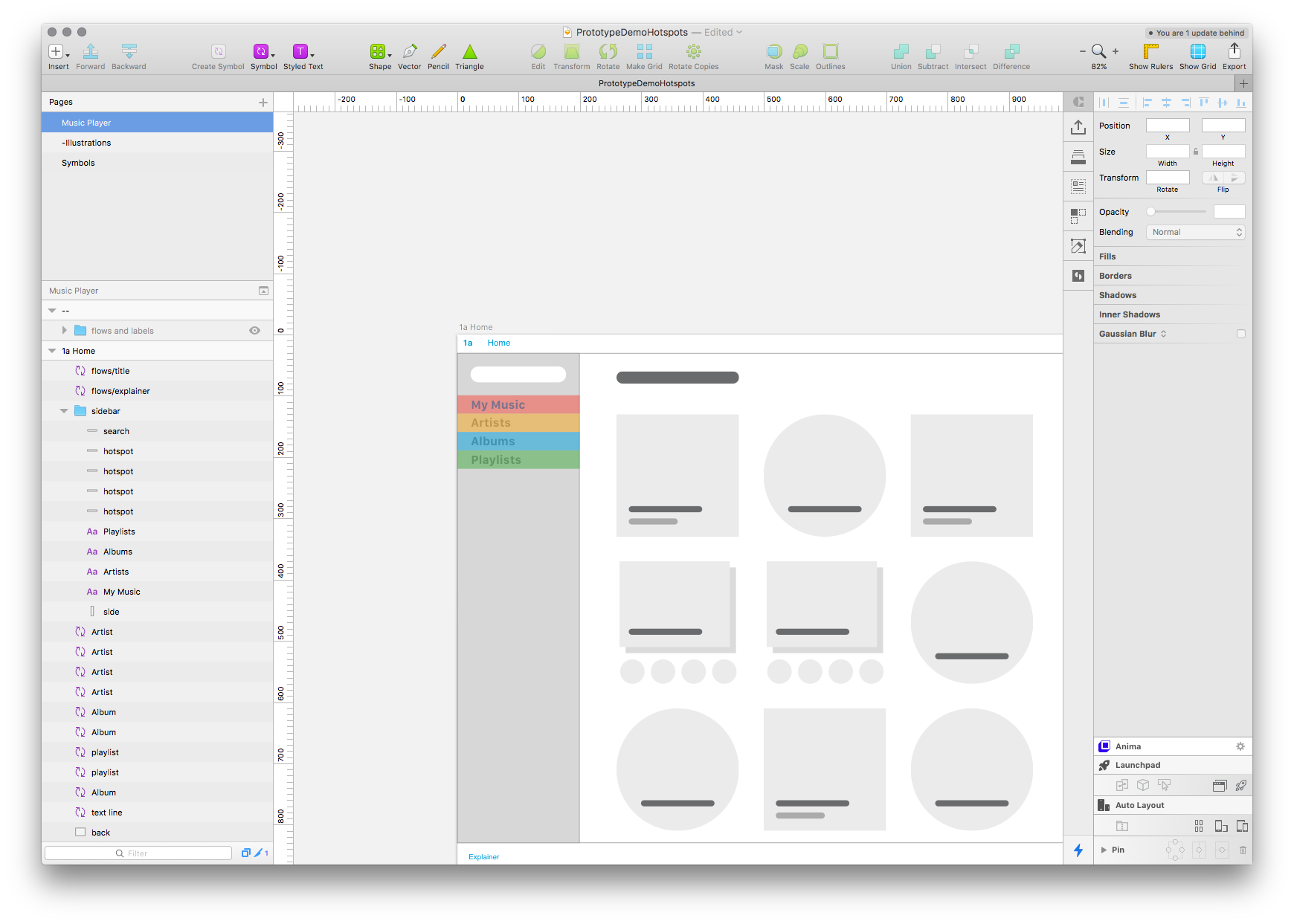Insert a Triangle shape
This screenshot has width=1294, height=924.
tap(469, 52)
